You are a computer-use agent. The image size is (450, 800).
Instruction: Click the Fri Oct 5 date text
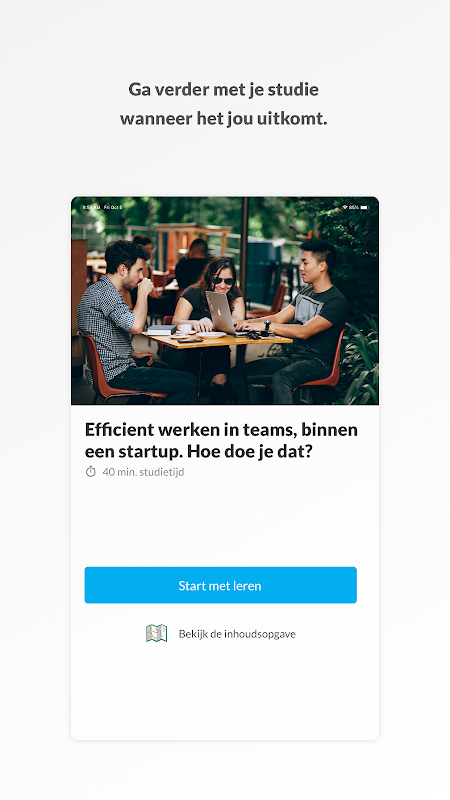113,207
